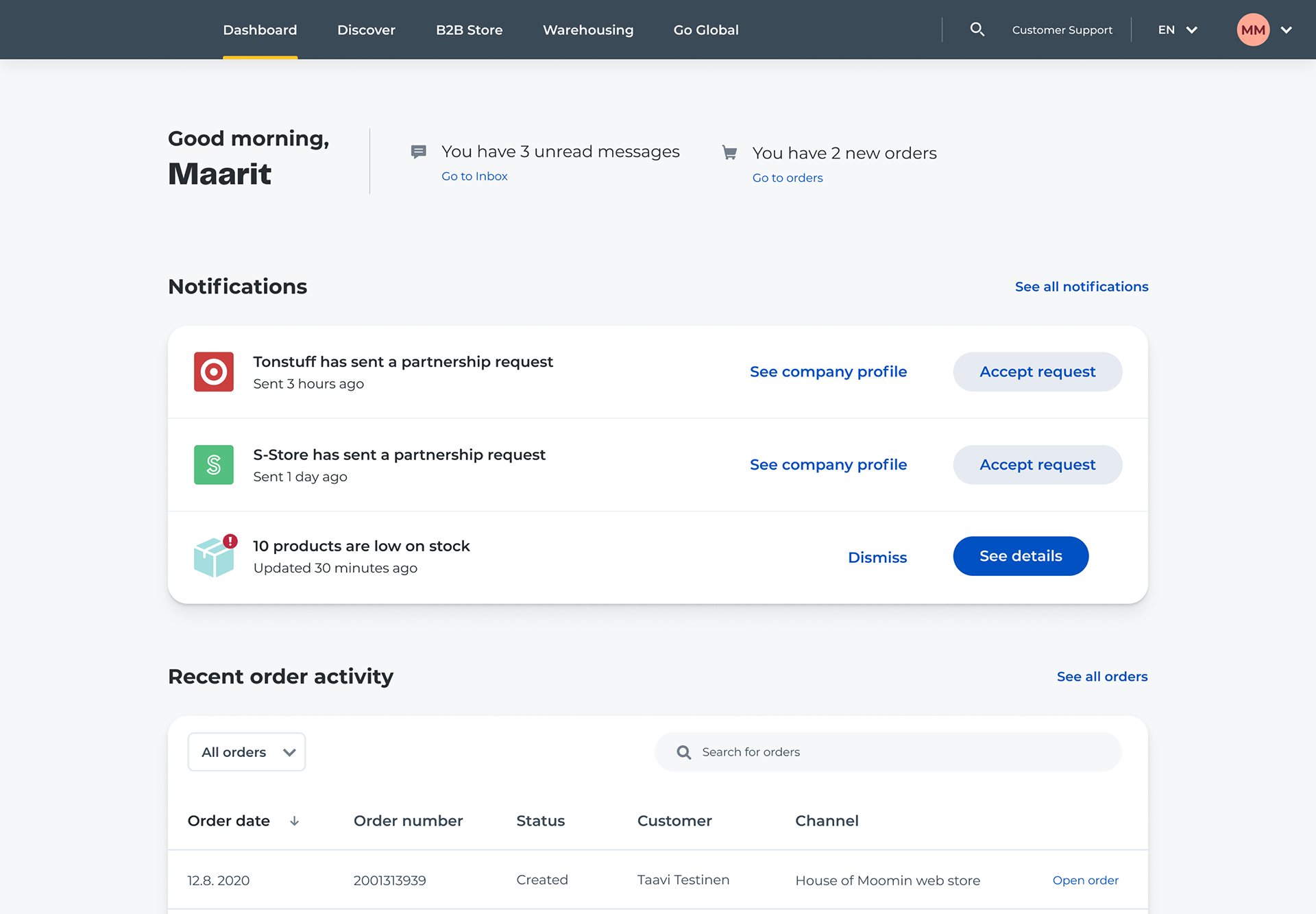Open the Warehousing tab
Screen dimensions: 1316x914
pyautogui.click(x=588, y=29)
